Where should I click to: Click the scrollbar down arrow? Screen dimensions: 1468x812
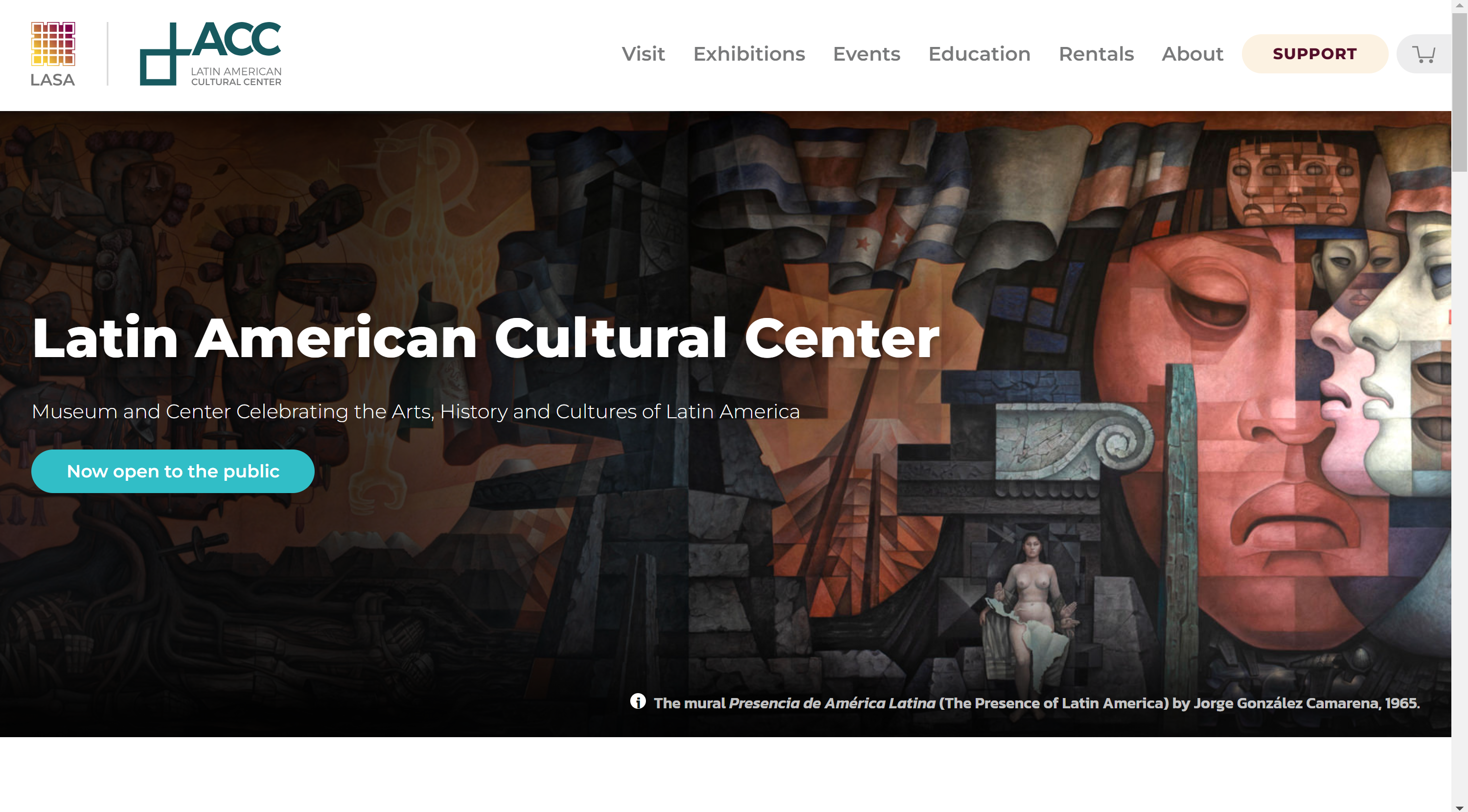point(1460,807)
